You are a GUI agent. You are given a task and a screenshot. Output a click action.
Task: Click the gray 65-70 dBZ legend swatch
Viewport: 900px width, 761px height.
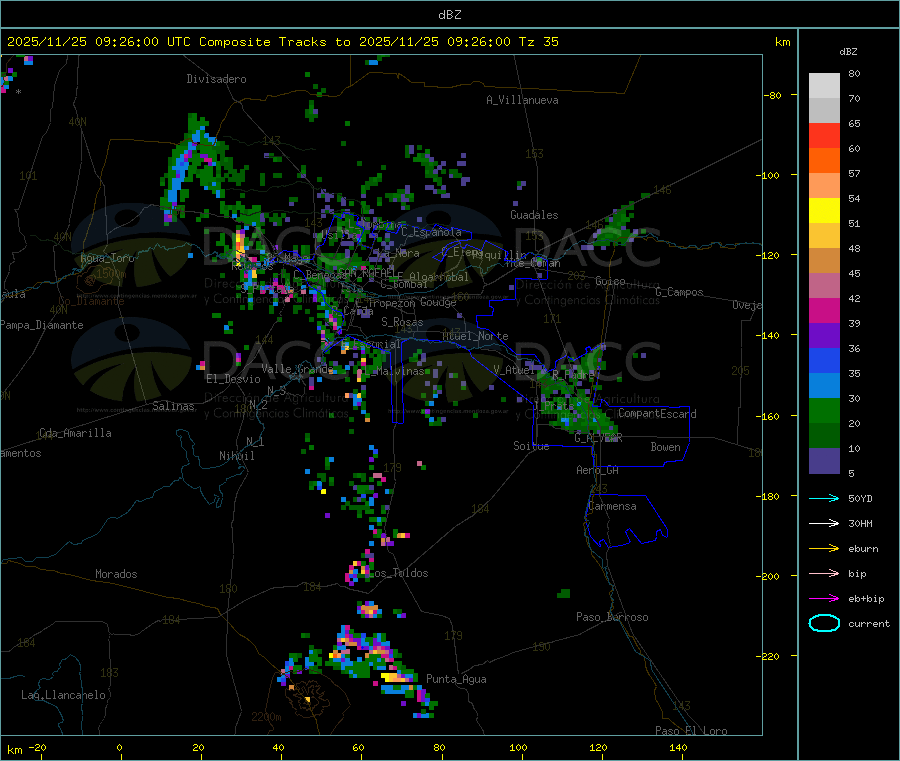(x=824, y=111)
